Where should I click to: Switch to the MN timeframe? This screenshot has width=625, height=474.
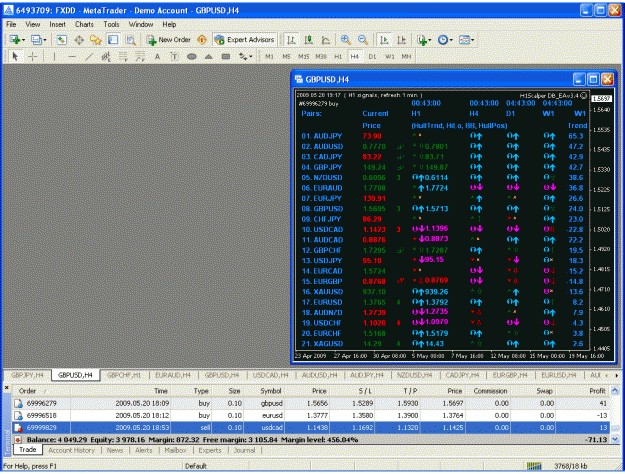[x=406, y=57]
